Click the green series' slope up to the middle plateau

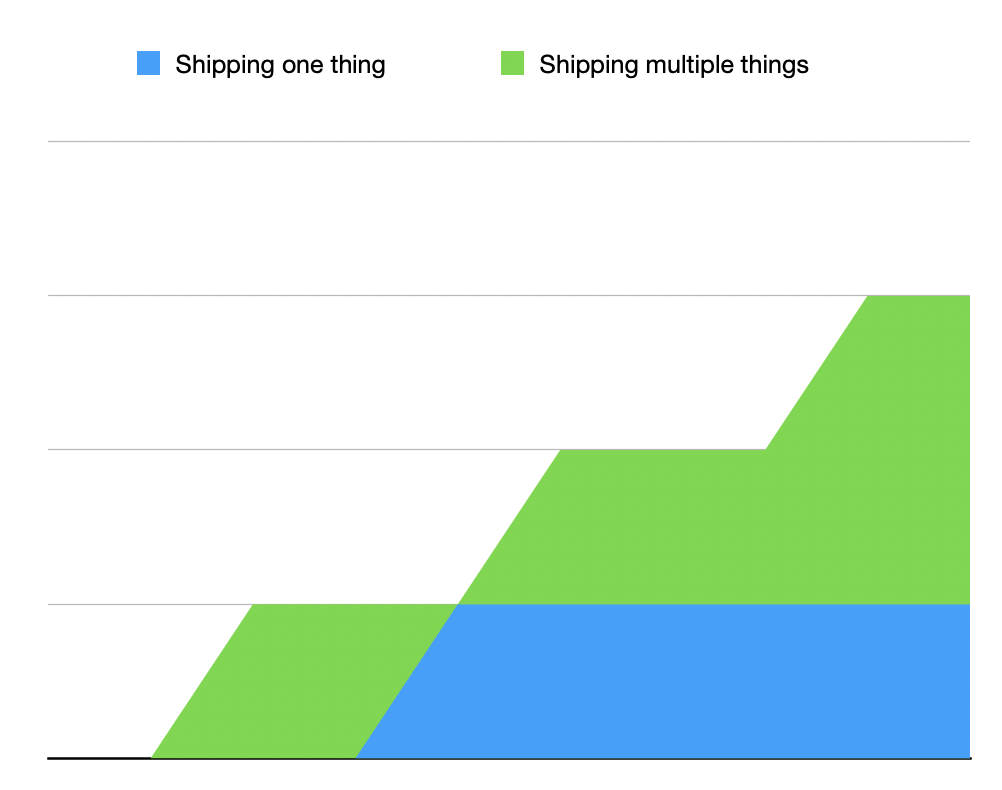(509, 527)
